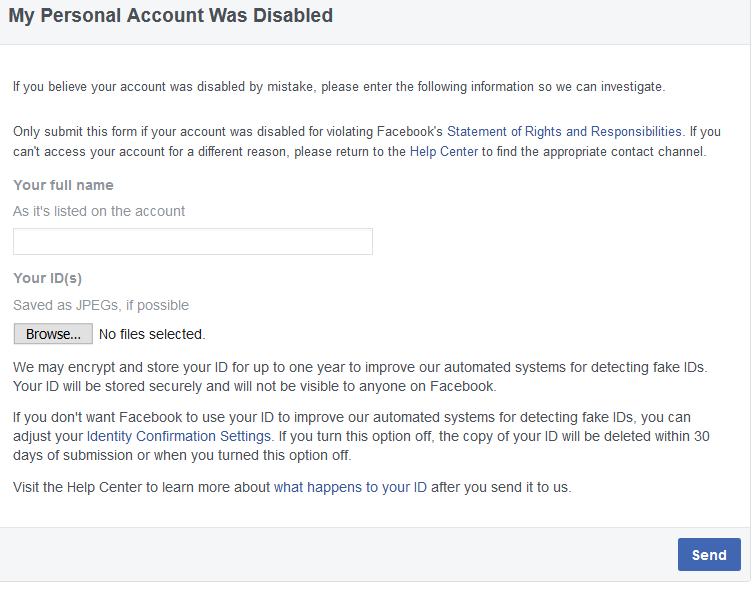This screenshot has height=591, width=754.
Task: Click the 'My Personal Account Was Disabled' heading
Action: [x=171, y=17]
